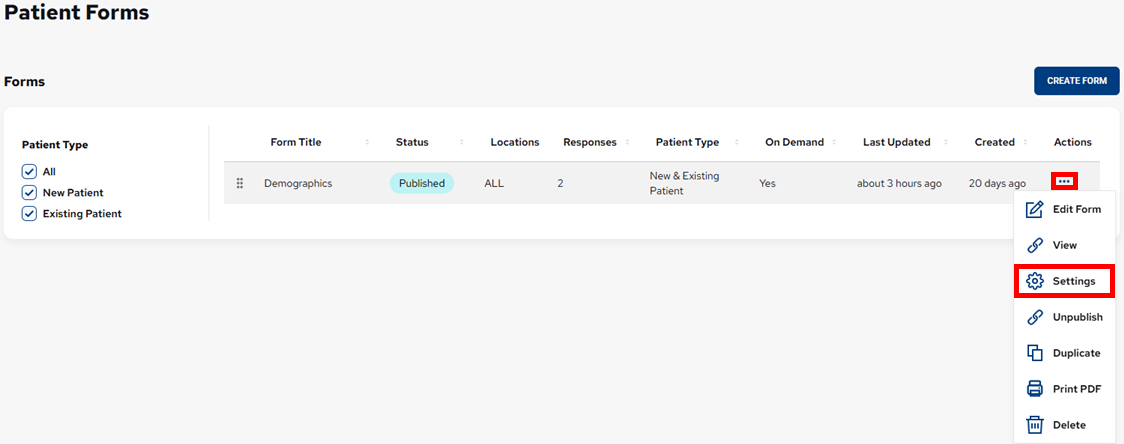
Task: Grab the drag handle beside Demographics row
Action: pyautogui.click(x=240, y=183)
